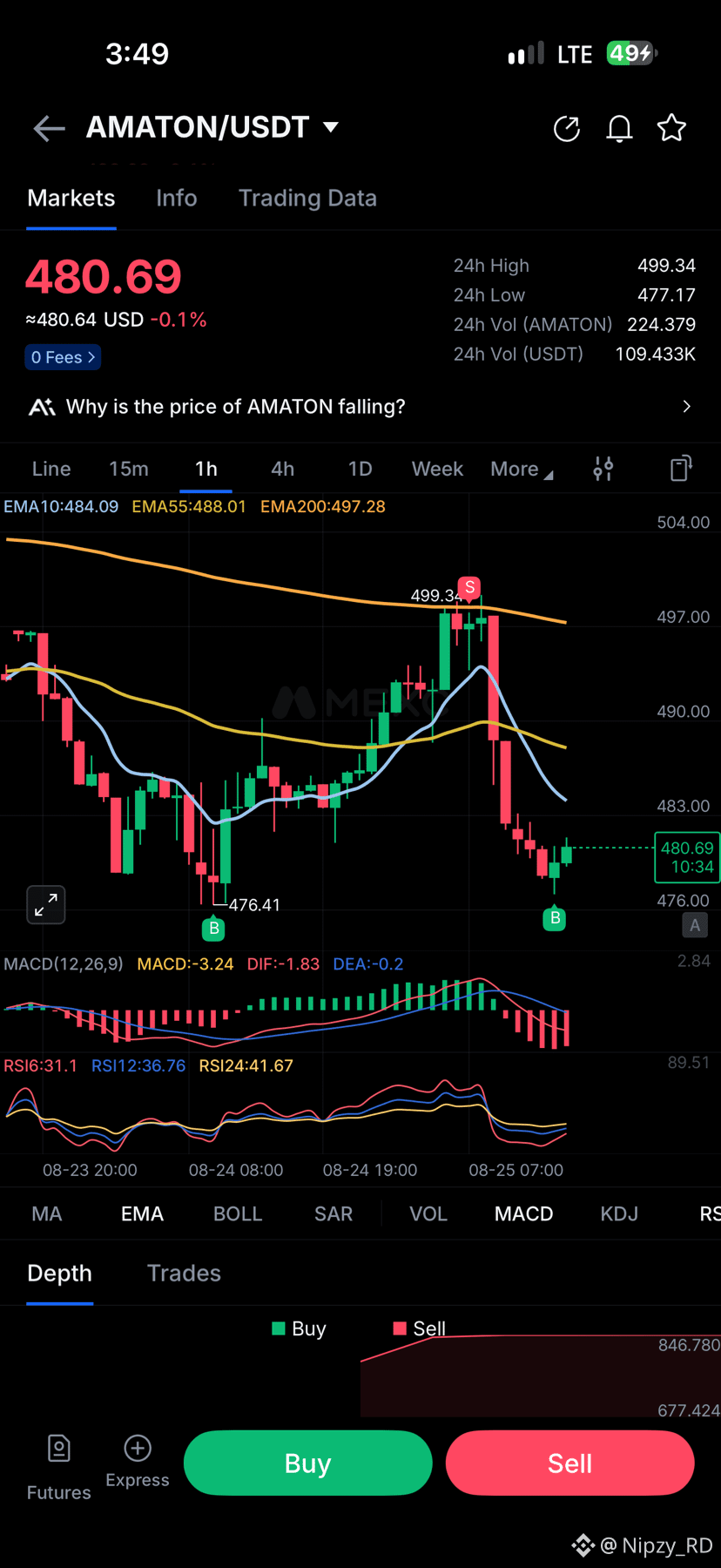This screenshot has width=721, height=1568.
Task: Tap the red Sell legend swatch
Action: (400, 1328)
